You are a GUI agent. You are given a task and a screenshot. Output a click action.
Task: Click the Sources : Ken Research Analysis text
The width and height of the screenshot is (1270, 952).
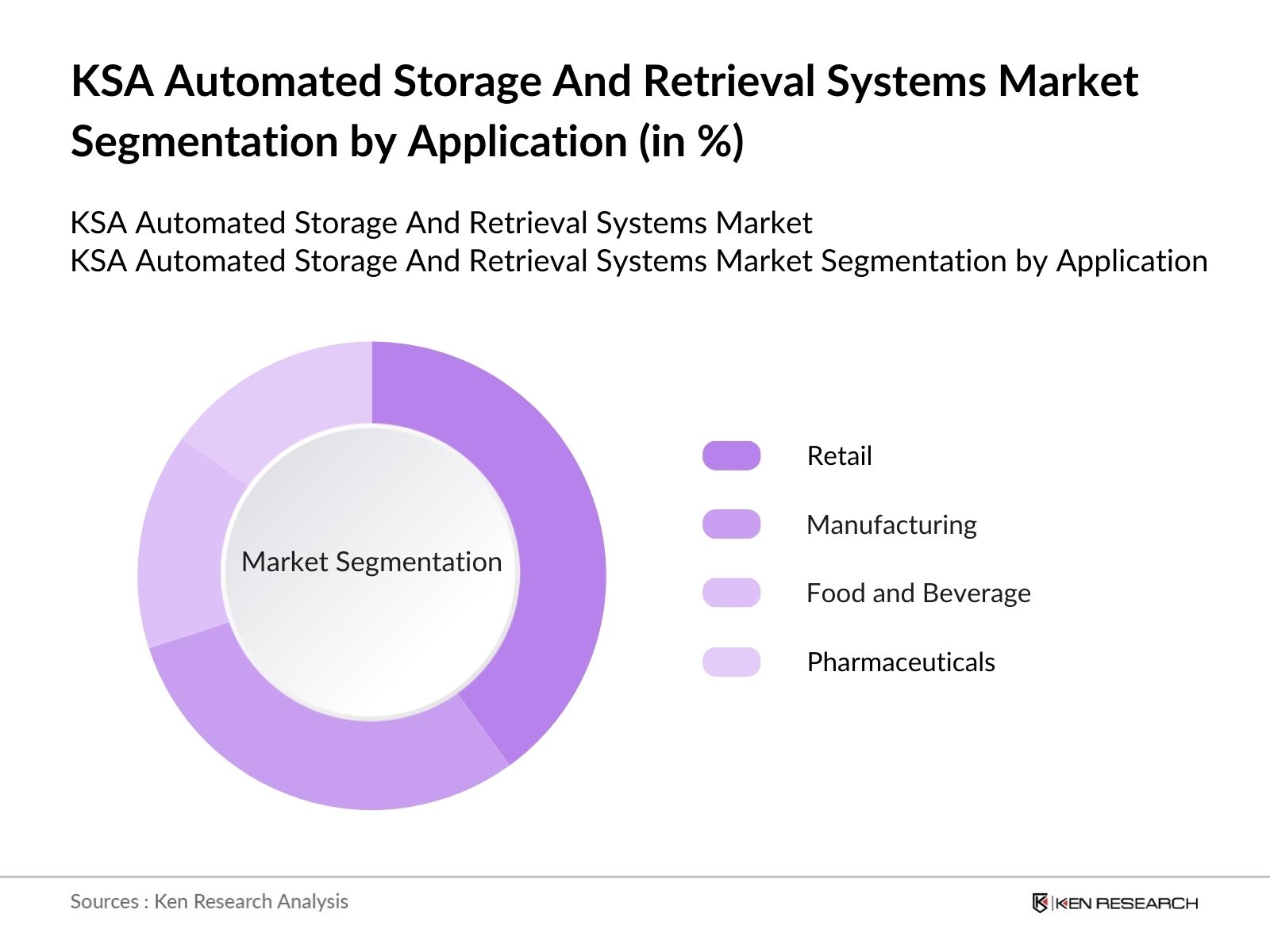210,902
